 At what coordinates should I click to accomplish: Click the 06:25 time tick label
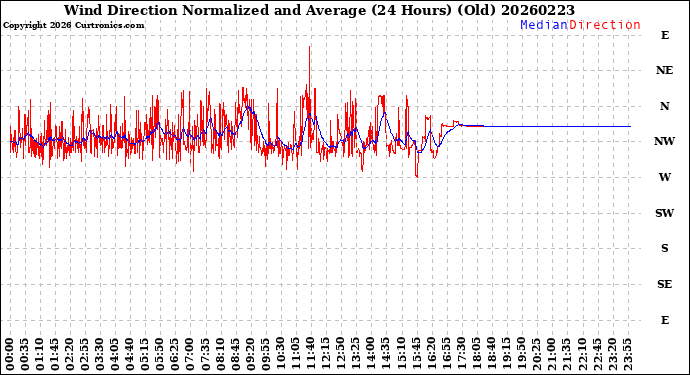click(175, 355)
